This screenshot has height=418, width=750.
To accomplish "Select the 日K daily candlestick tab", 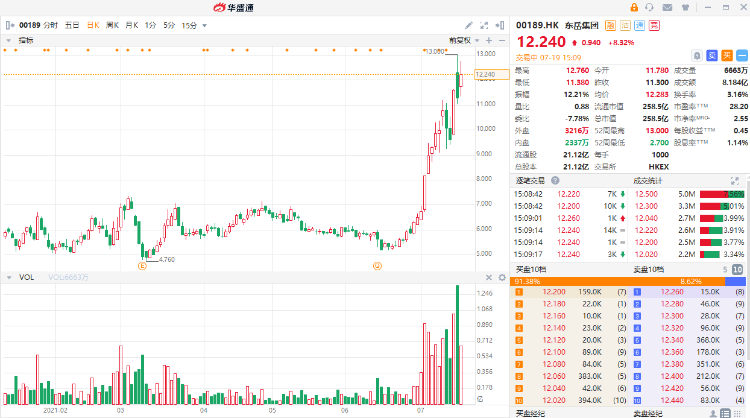I will click(x=93, y=25).
